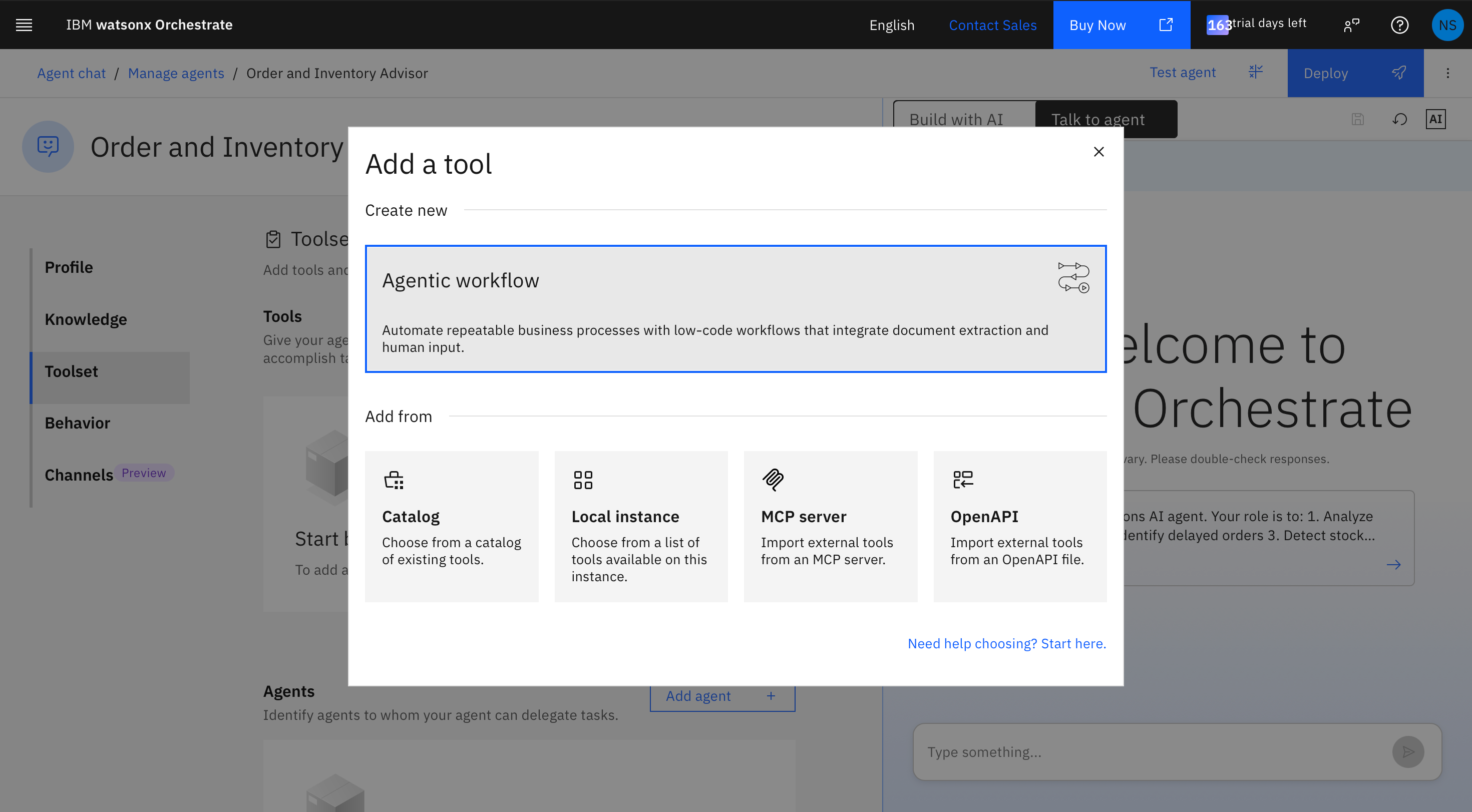The image size is (1472, 812).
Task: Click the 163 trial days left indicator
Action: 1256,24
